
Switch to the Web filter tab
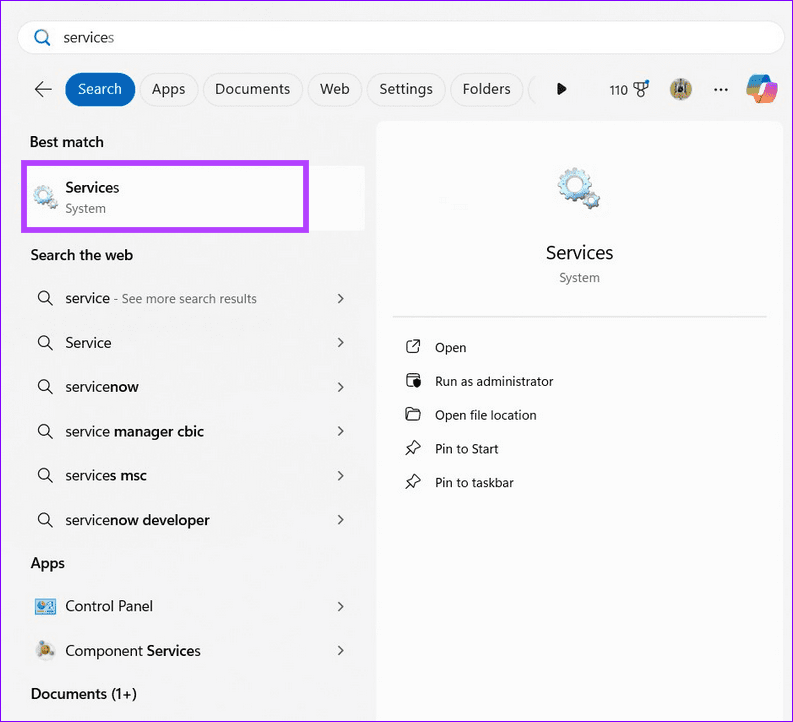pyautogui.click(x=335, y=89)
